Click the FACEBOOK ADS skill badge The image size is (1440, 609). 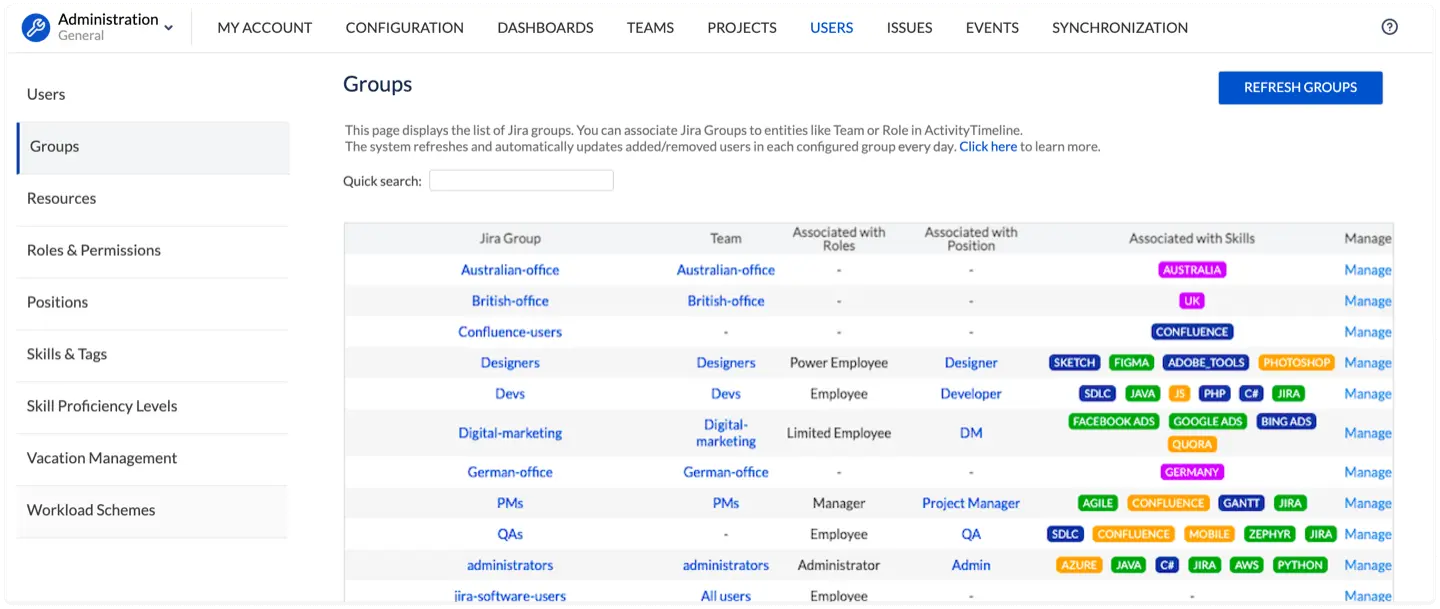1114,422
